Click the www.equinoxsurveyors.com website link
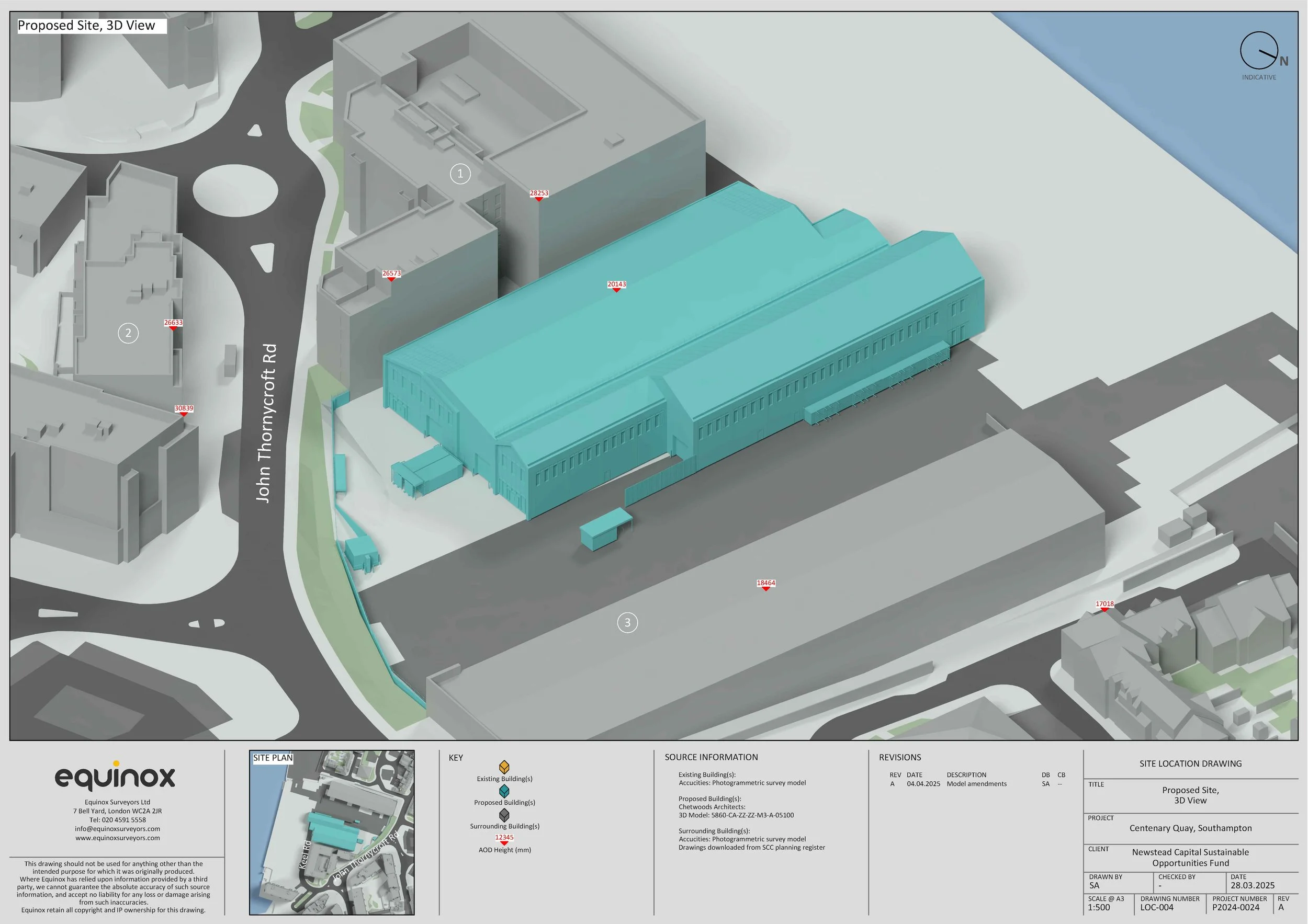Image resolution: width=1308 pixels, height=924 pixels. point(117,838)
